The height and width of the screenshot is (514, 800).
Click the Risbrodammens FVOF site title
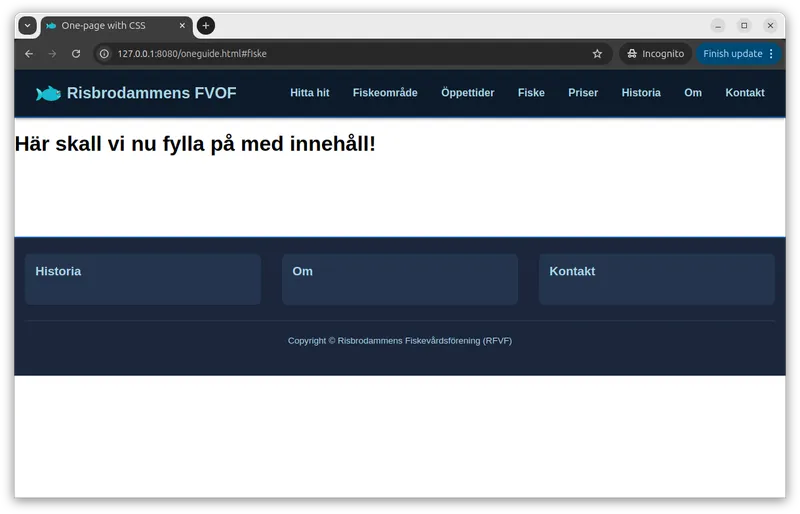(151, 93)
